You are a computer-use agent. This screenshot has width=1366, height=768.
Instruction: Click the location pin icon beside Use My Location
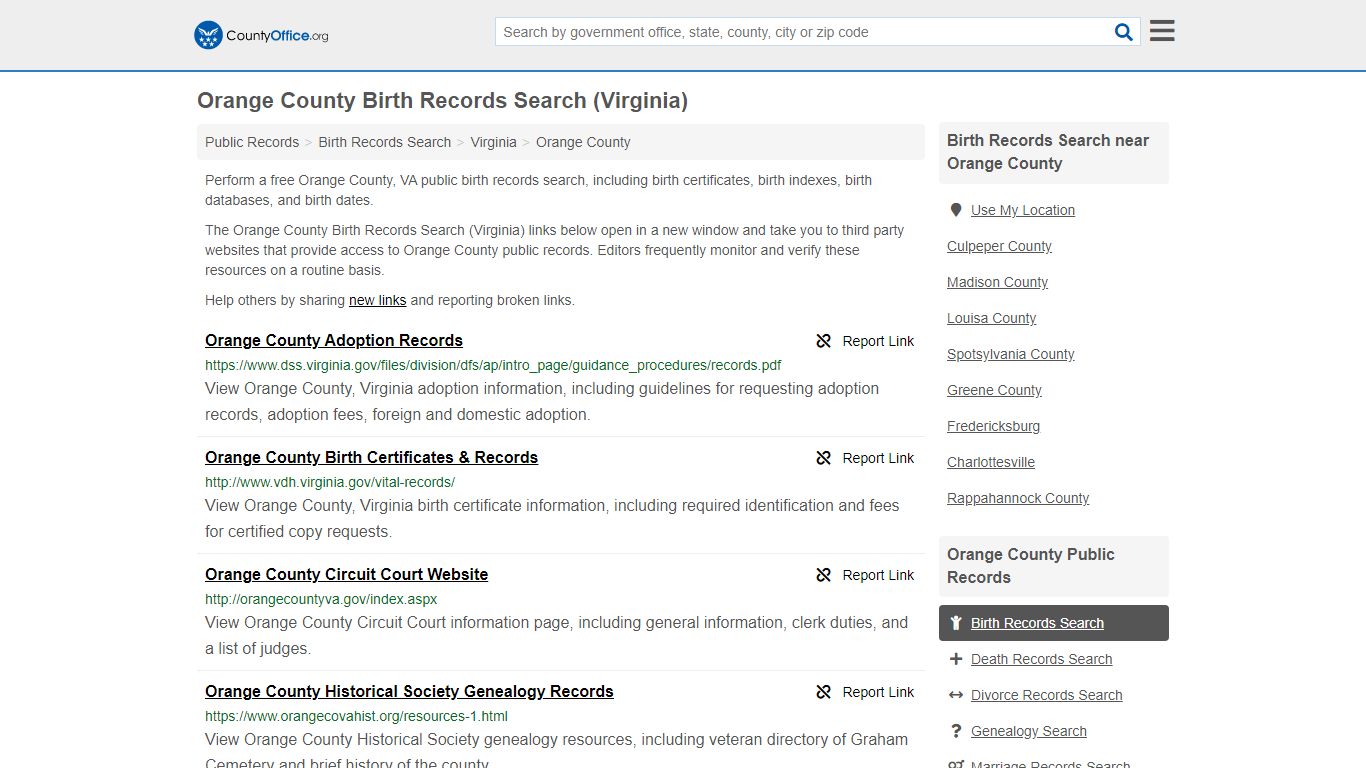(x=956, y=210)
